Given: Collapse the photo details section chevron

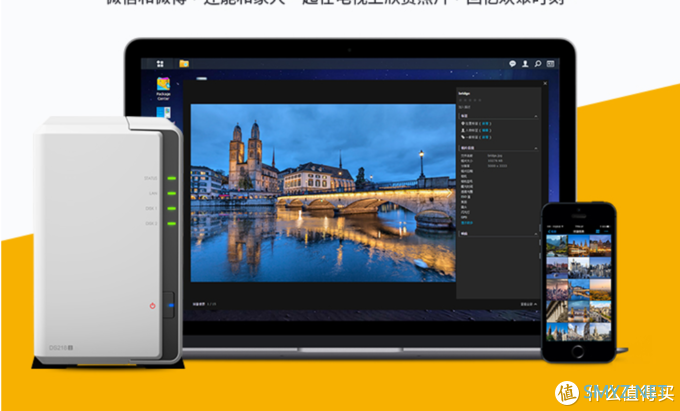Looking at the screenshot, I should (536, 147).
